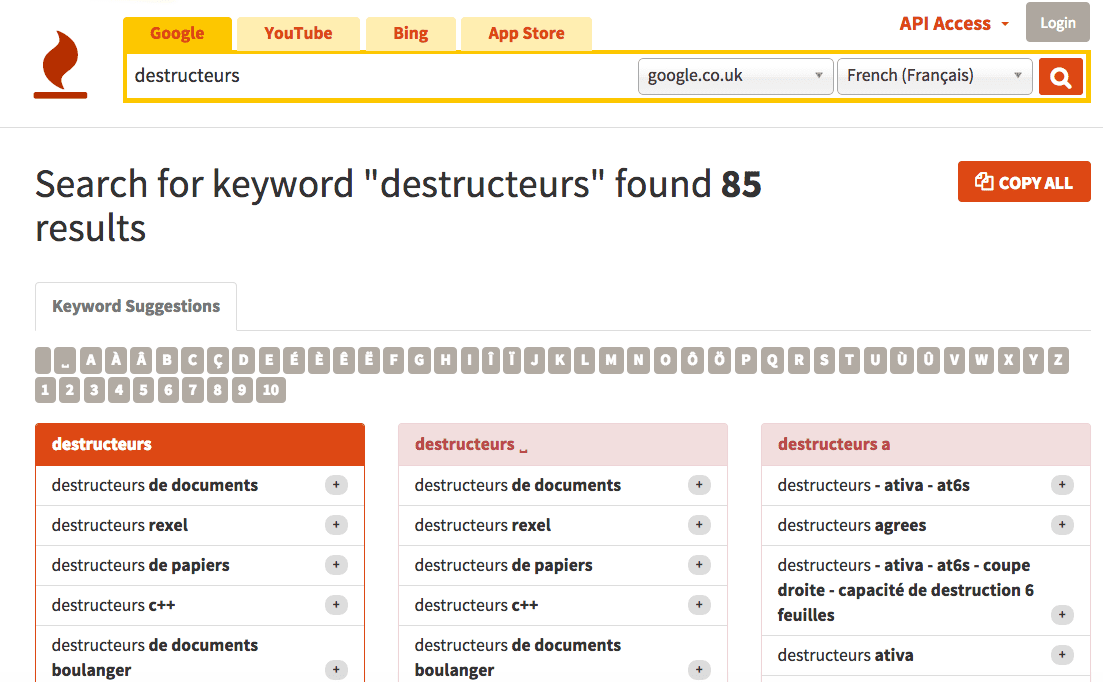The width and height of the screenshot is (1103, 682).
Task: Click the Login button
Action: [x=1057, y=23]
